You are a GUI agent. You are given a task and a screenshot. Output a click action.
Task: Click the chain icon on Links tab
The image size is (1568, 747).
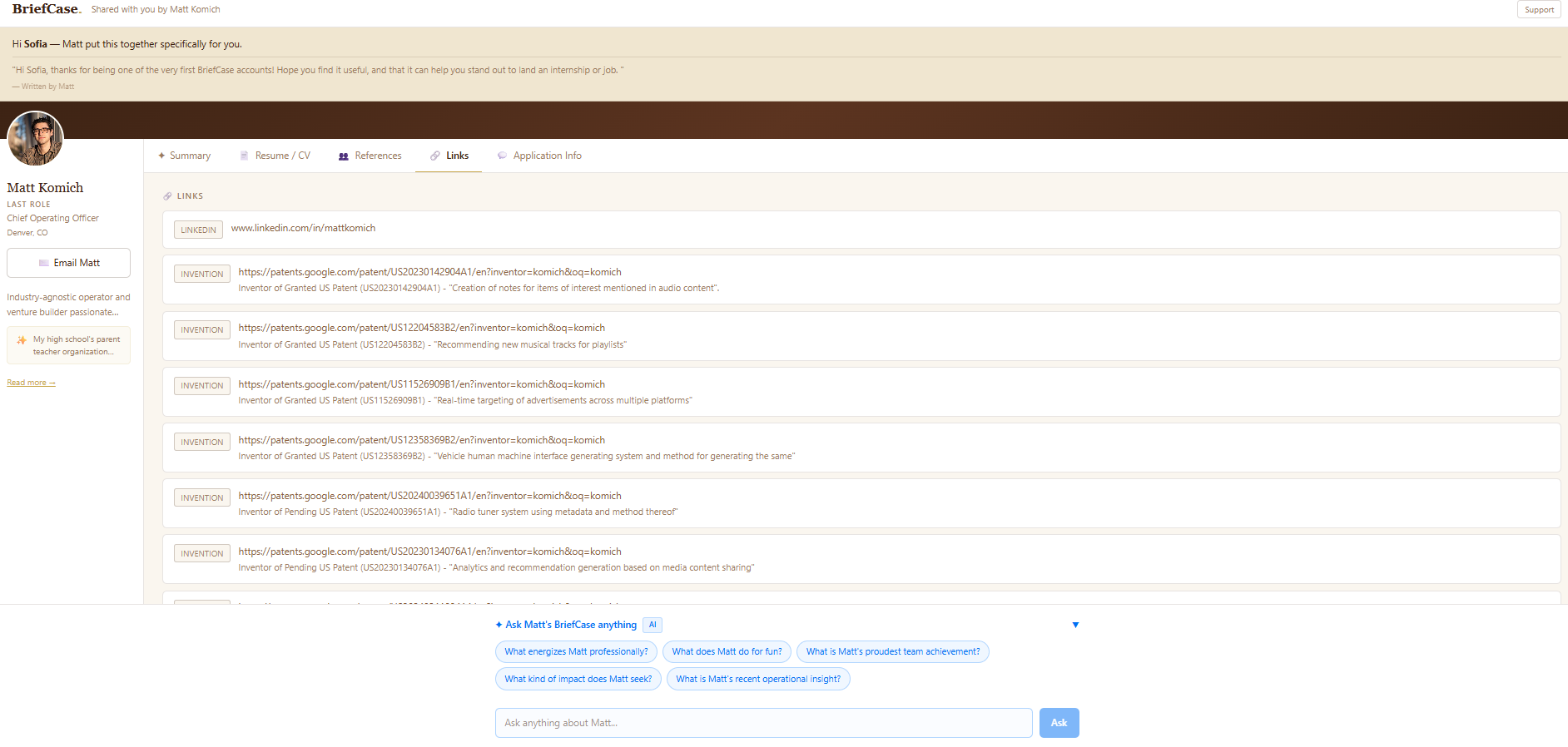click(x=435, y=156)
